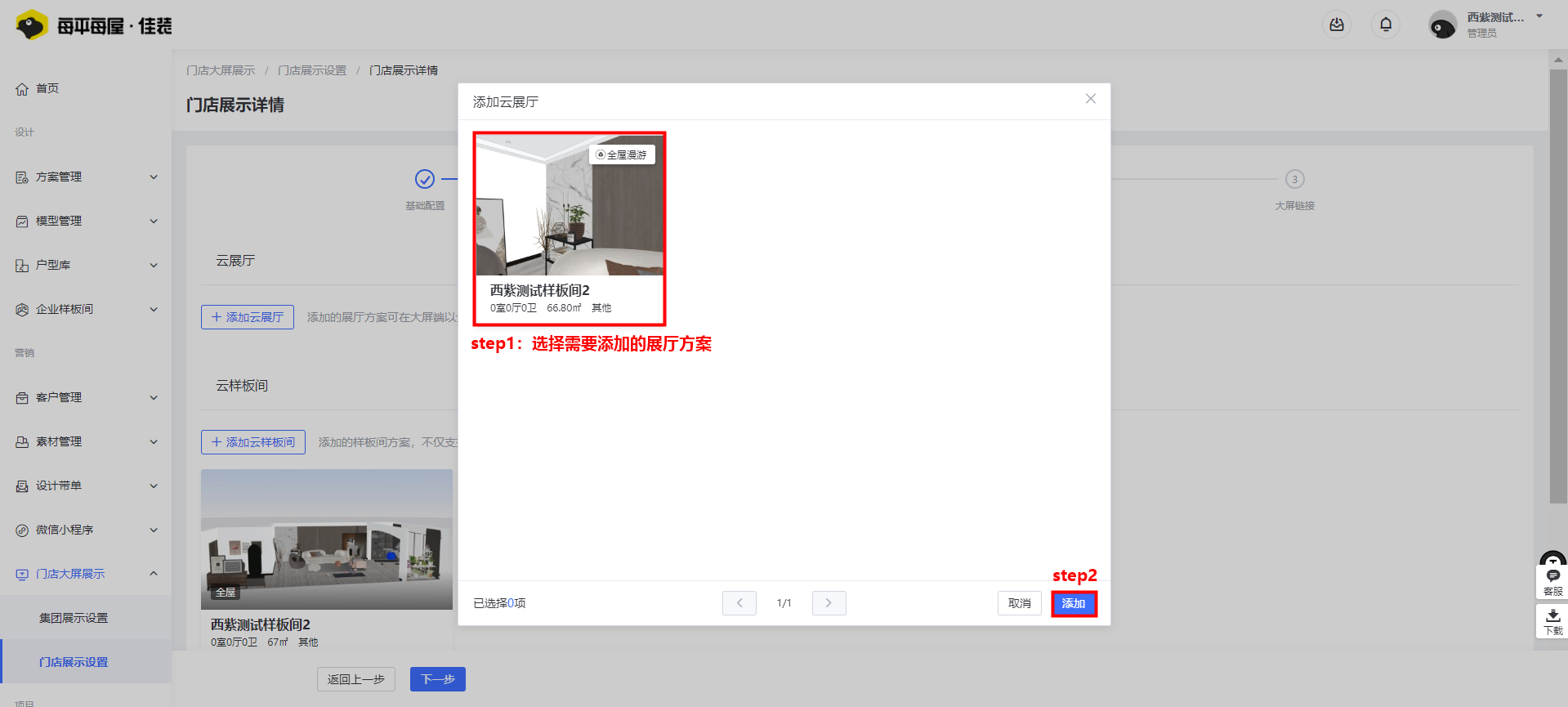Image resolution: width=1568 pixels, height=707 pixels.
Task: Click the 添加云展厅 button
Action: [248, 317]
